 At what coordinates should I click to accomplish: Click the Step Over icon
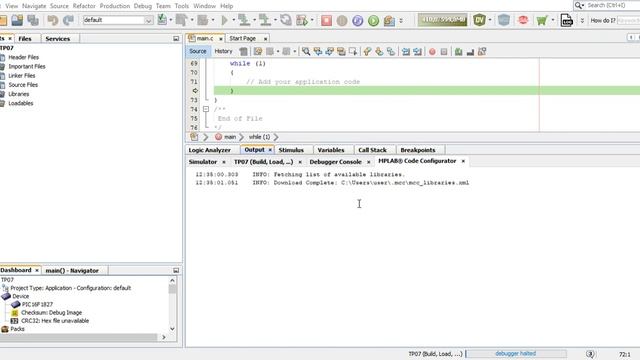pos(389,20)
